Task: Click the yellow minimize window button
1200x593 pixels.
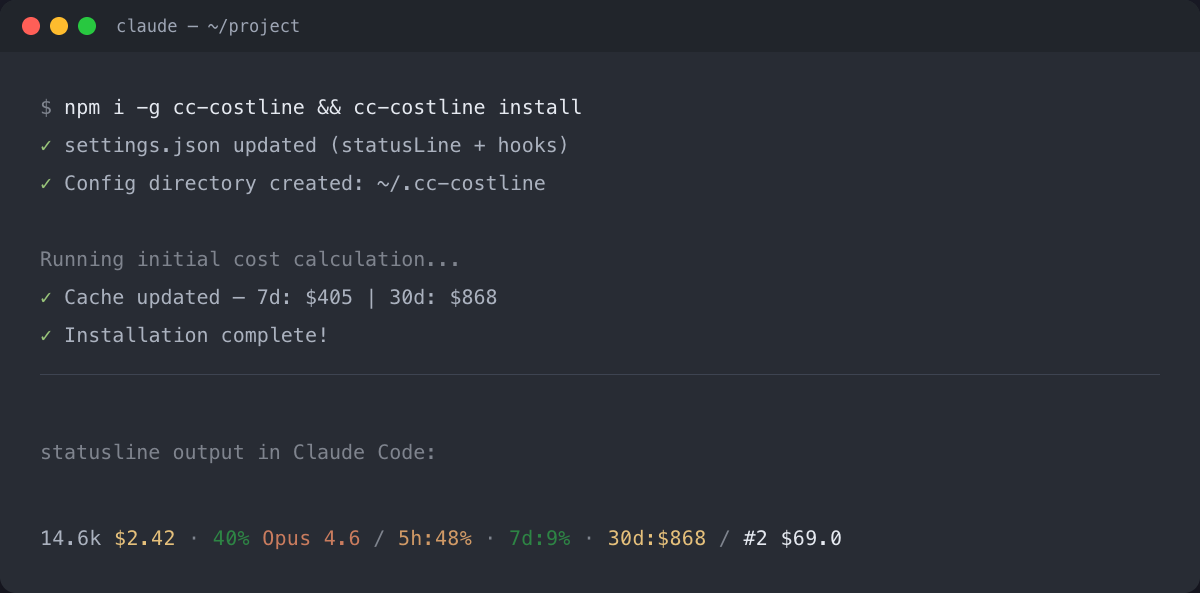Action: click(x=59, y=26)
